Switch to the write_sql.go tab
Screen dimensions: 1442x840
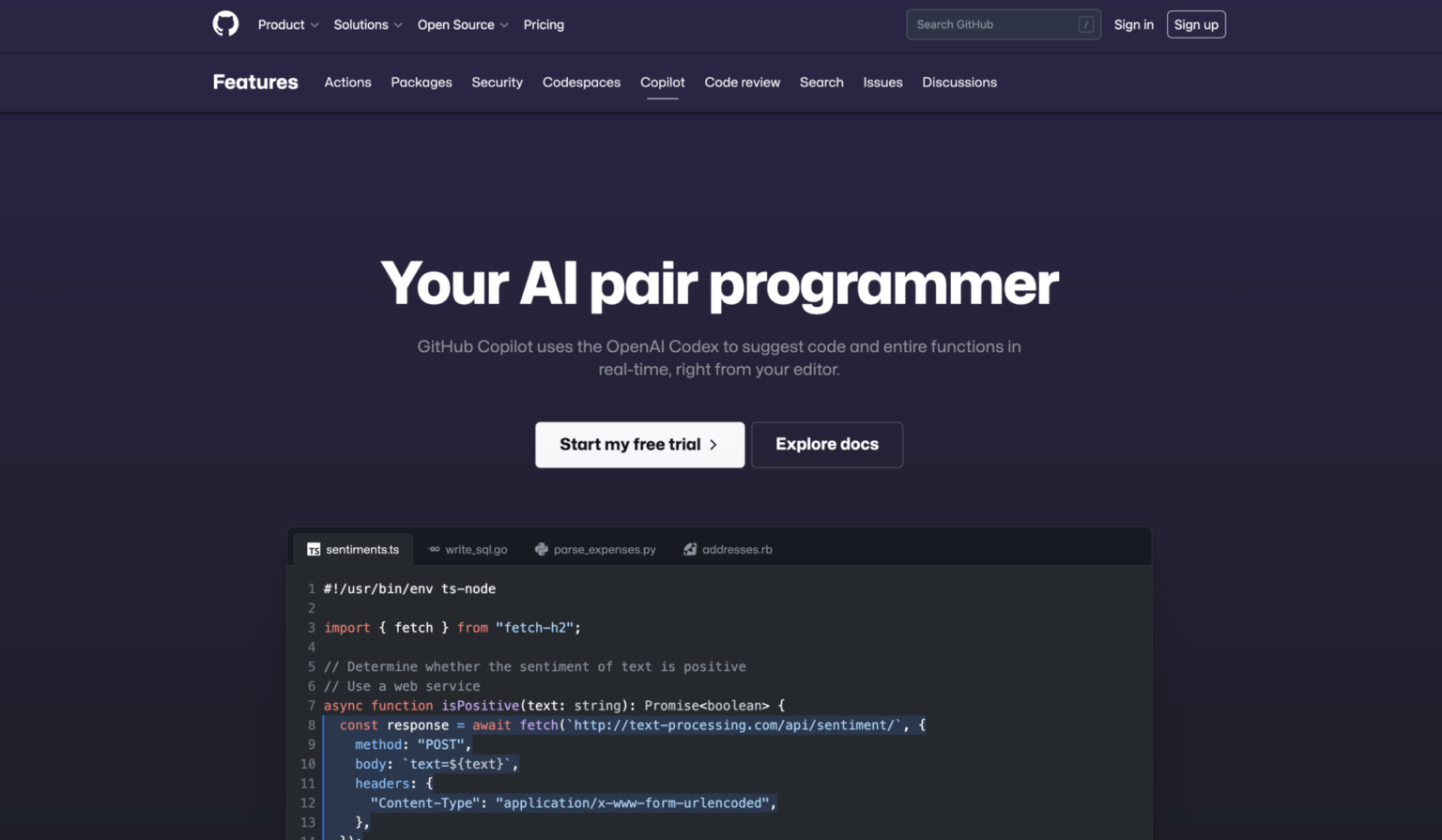(475, 549)
